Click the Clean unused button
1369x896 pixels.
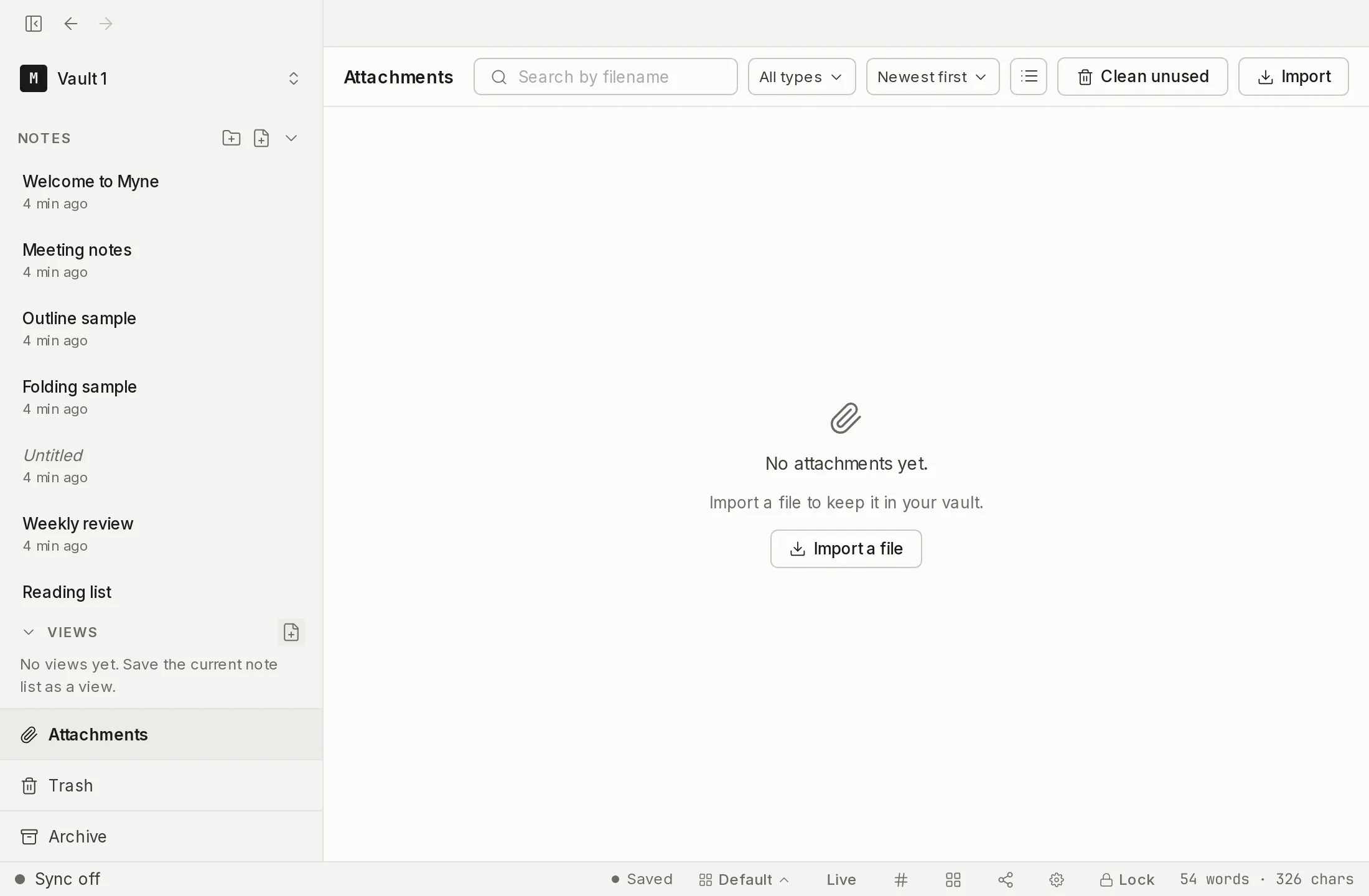(x=1142, y=77)
